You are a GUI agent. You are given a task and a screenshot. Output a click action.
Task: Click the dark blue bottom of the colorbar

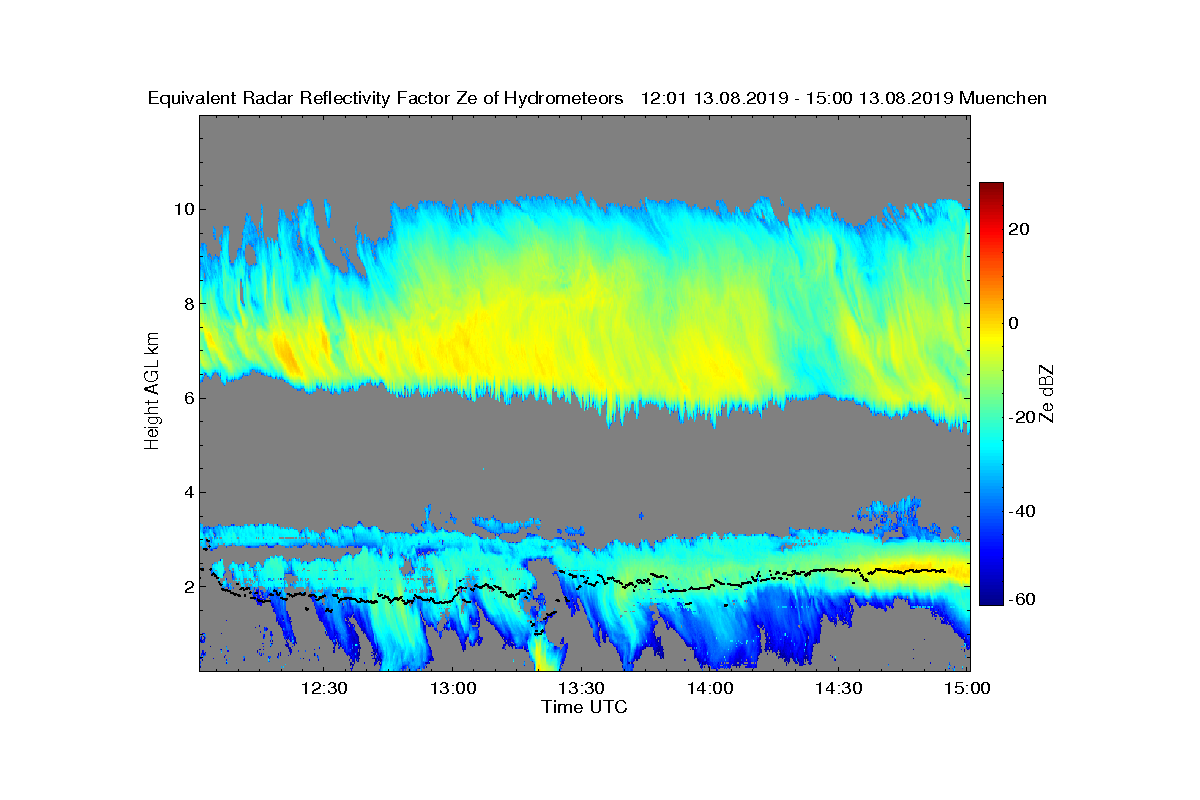[x=991, y=598]
